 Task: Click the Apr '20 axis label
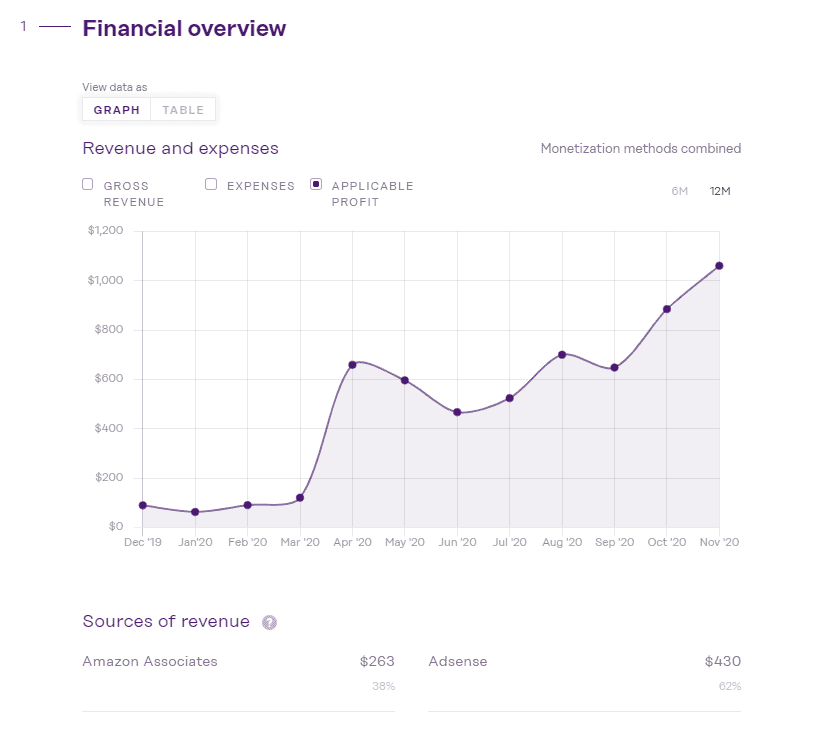point(353,542)
